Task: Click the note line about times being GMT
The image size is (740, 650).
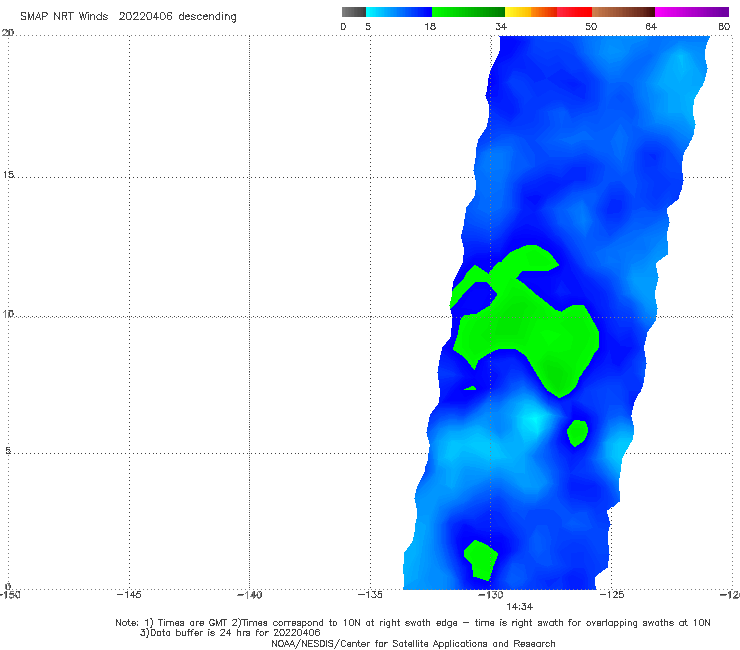Action: click(413, 623)
